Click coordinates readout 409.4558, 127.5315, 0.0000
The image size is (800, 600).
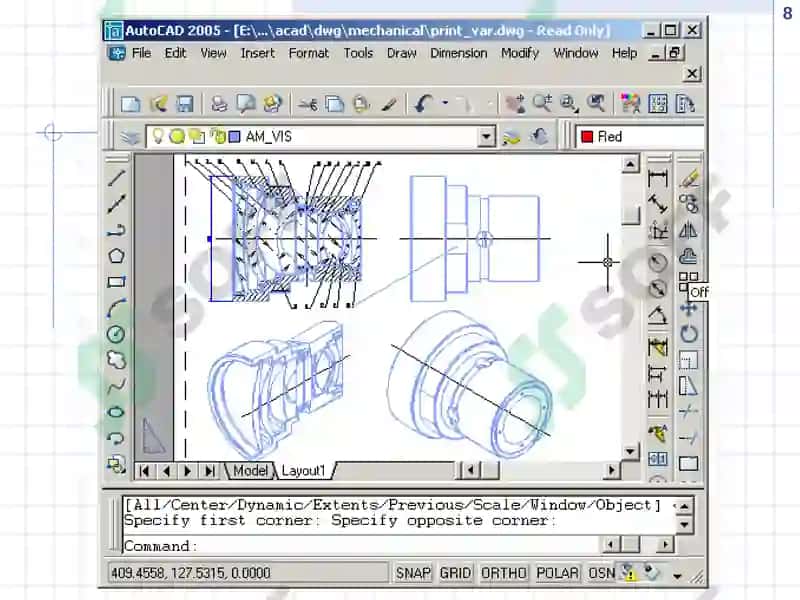[x=248, y=573]
